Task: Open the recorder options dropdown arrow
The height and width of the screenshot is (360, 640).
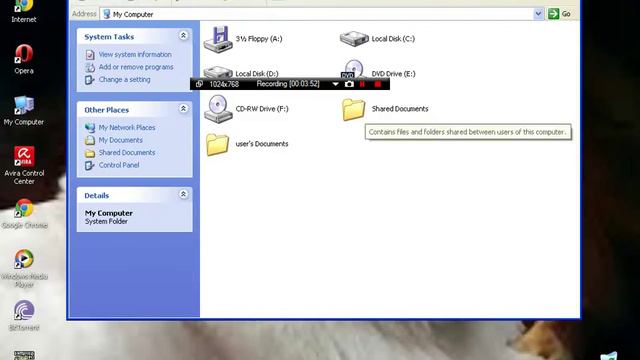Action: coord(335,84)
